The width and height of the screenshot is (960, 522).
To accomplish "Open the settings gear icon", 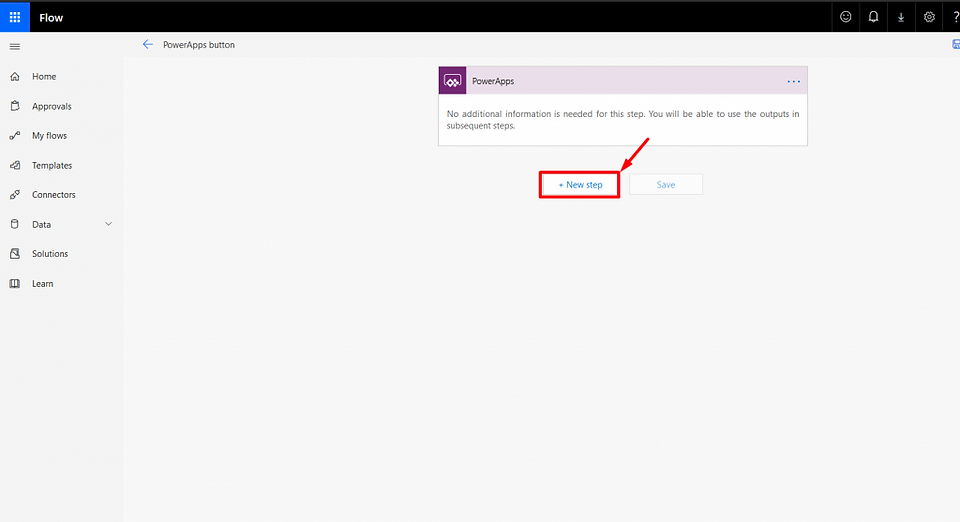I will pos(929,17).
